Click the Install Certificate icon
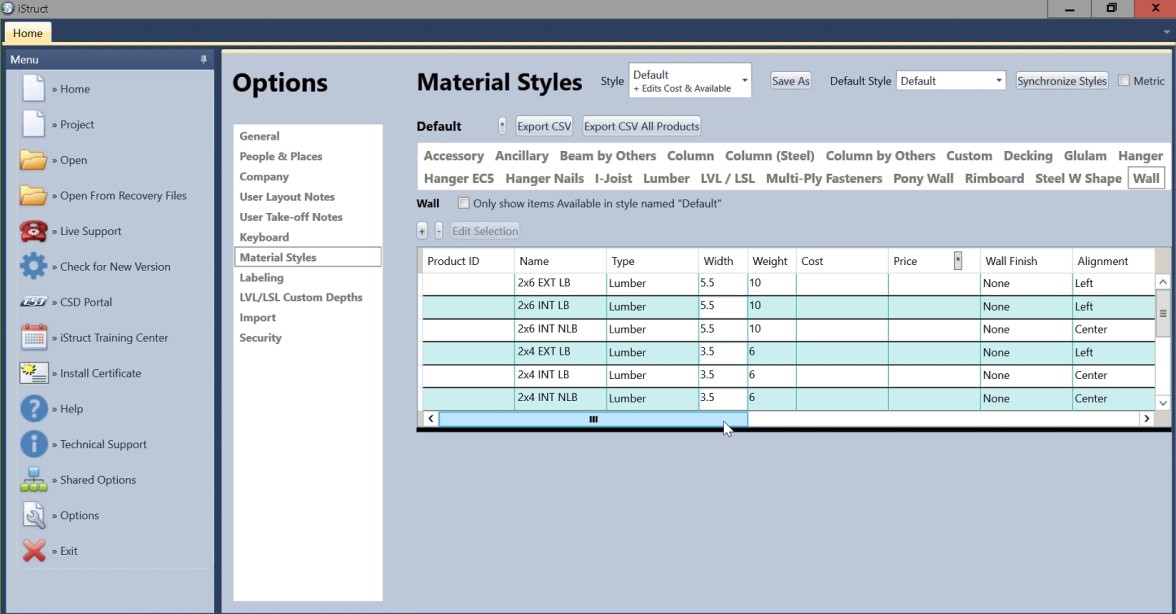The image size is (1176, 614). (34, 373)
